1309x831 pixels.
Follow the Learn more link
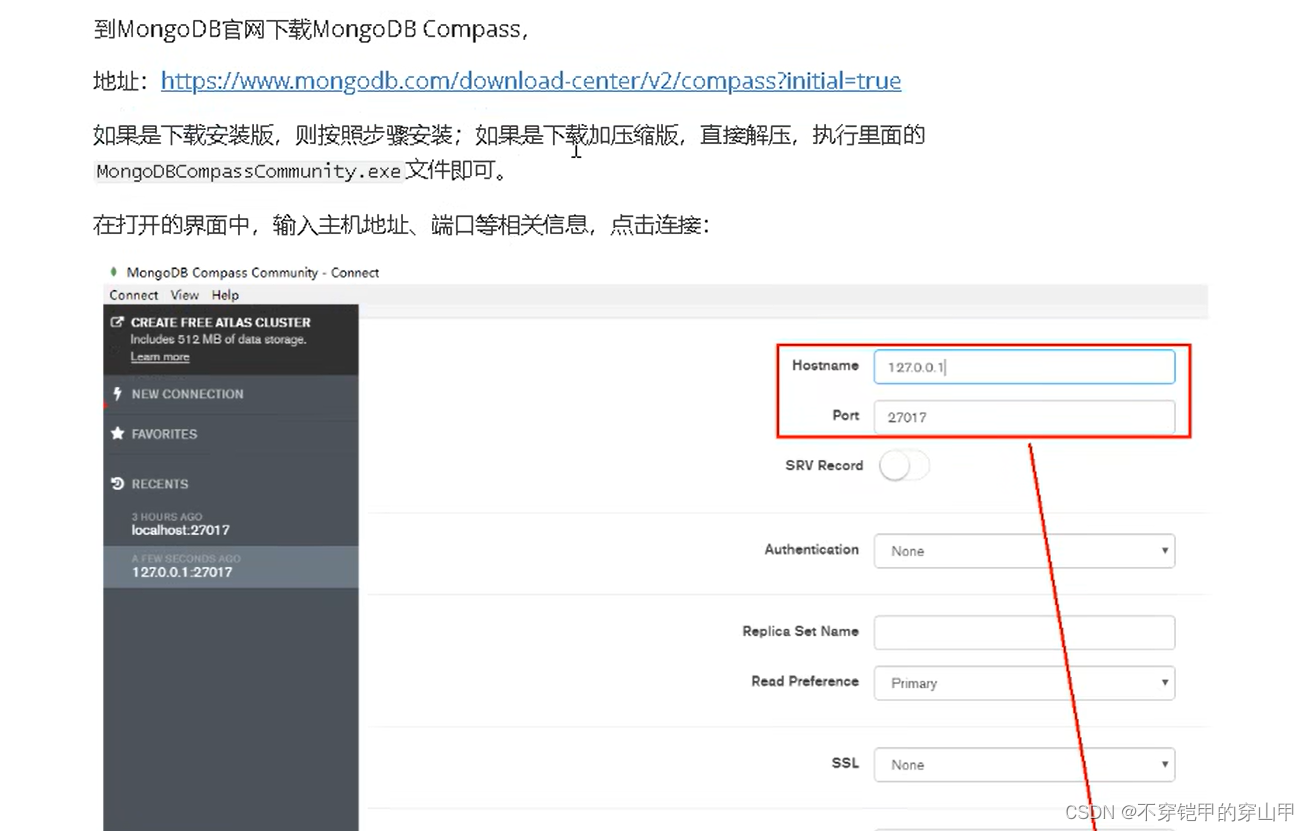[x=160, y=357]
